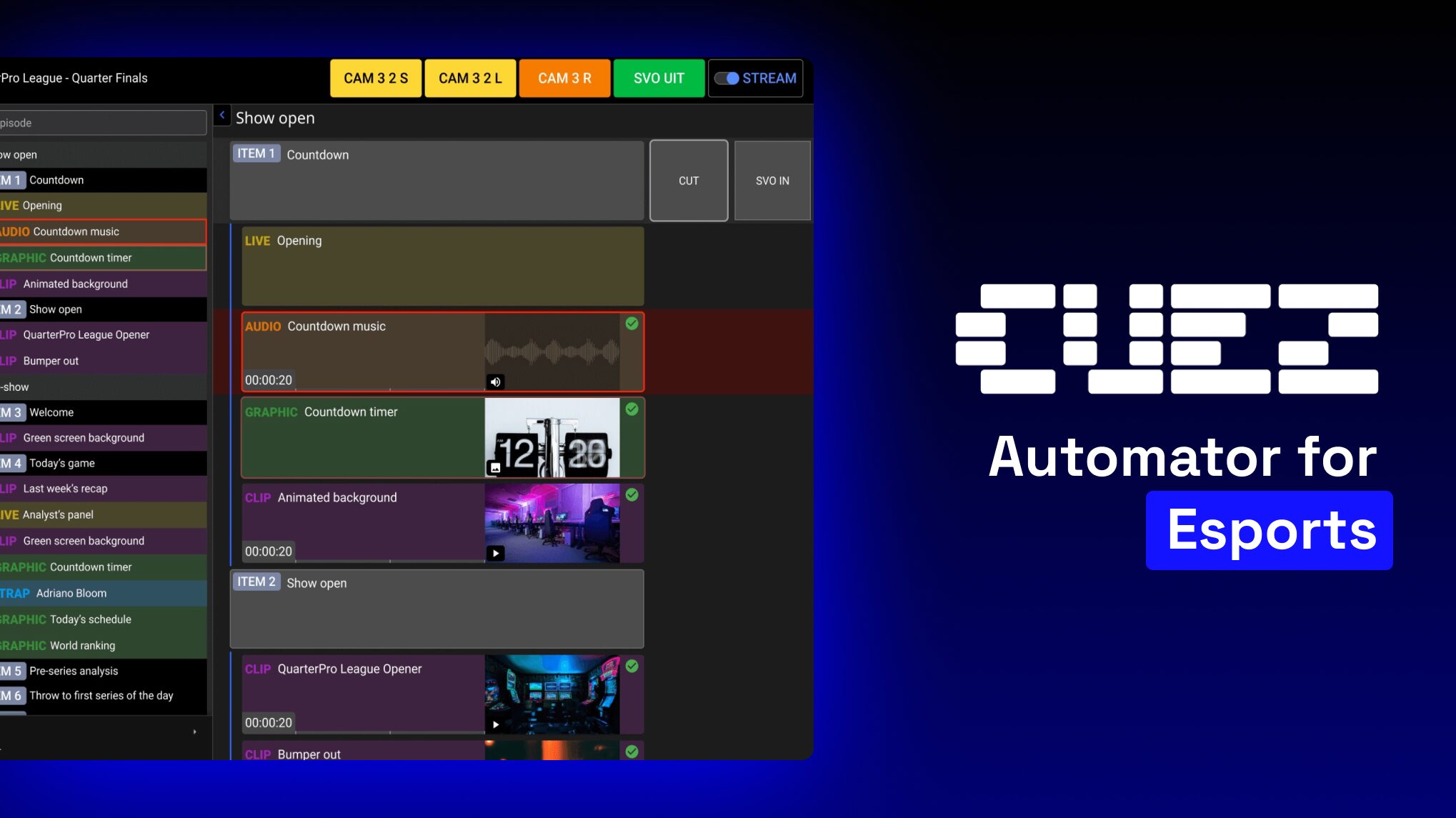Click speaker icon on Countdown music
The width and height of the screenshot is (1456, 818).
point(495,382)
